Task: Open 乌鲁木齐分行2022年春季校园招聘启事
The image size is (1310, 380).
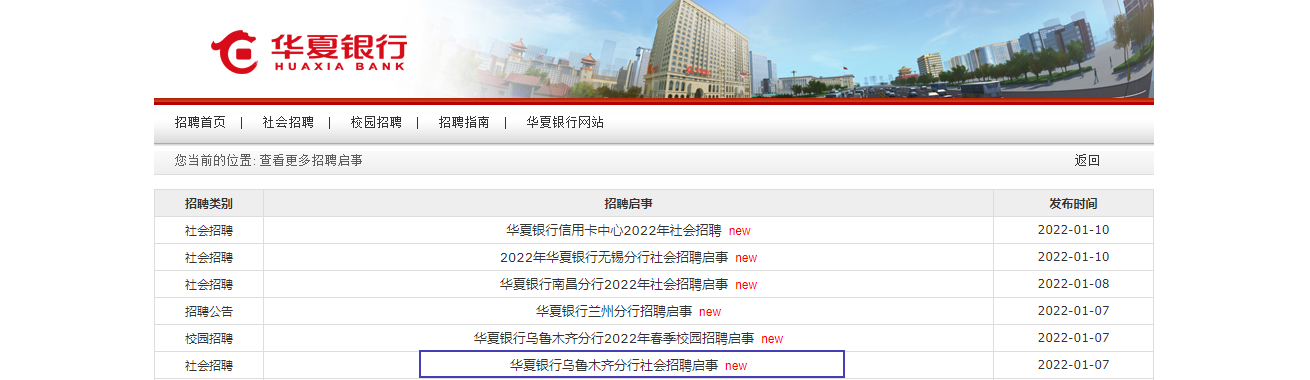Action: coord(614,338)
